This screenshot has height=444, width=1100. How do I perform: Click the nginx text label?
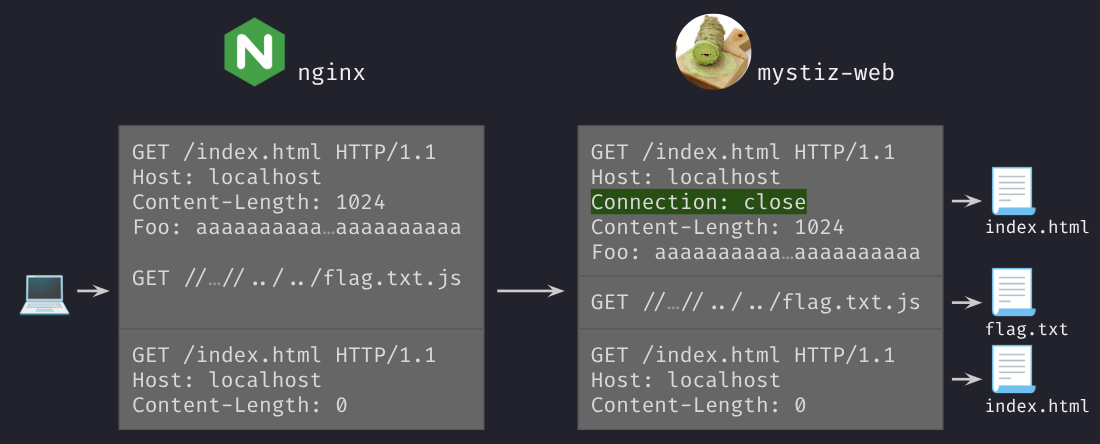(x=332, y=74)
